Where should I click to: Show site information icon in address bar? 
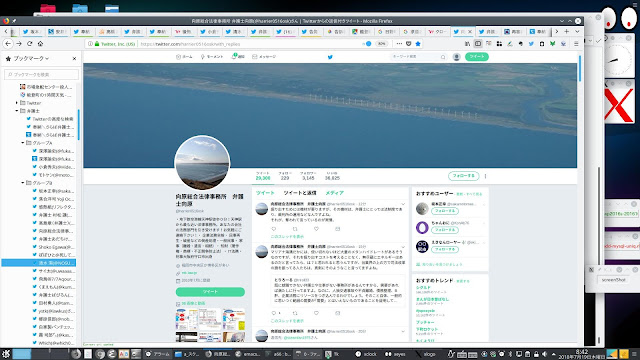(x=90, y=44)
